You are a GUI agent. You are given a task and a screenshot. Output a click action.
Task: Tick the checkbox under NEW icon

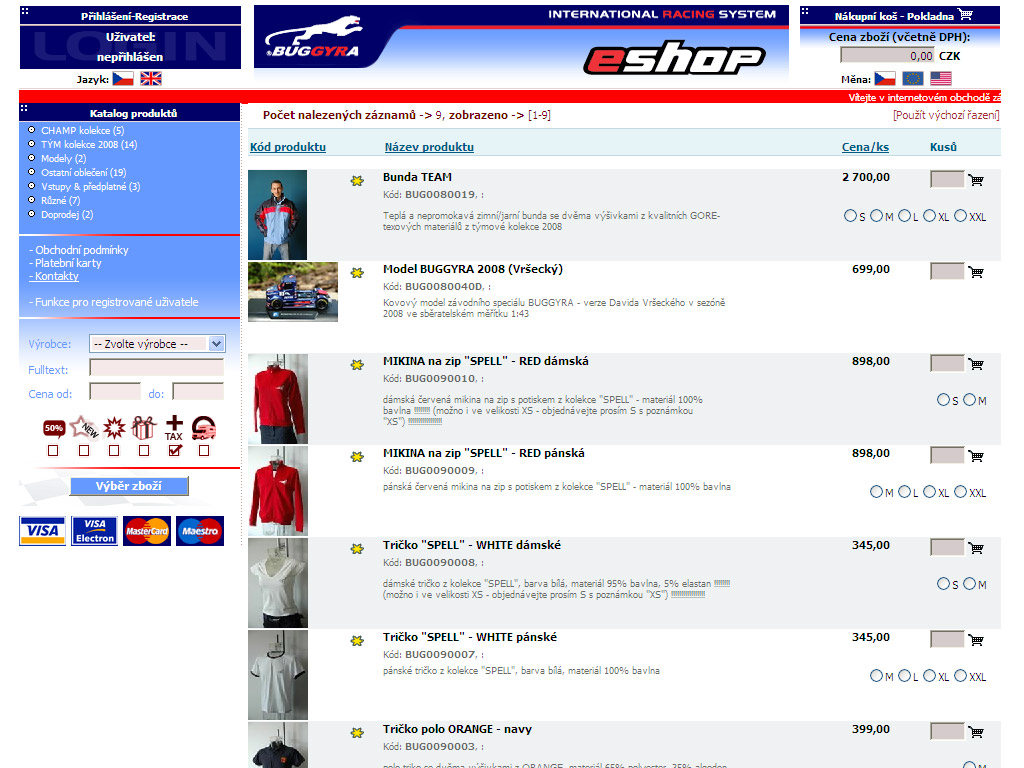(84, 451)
